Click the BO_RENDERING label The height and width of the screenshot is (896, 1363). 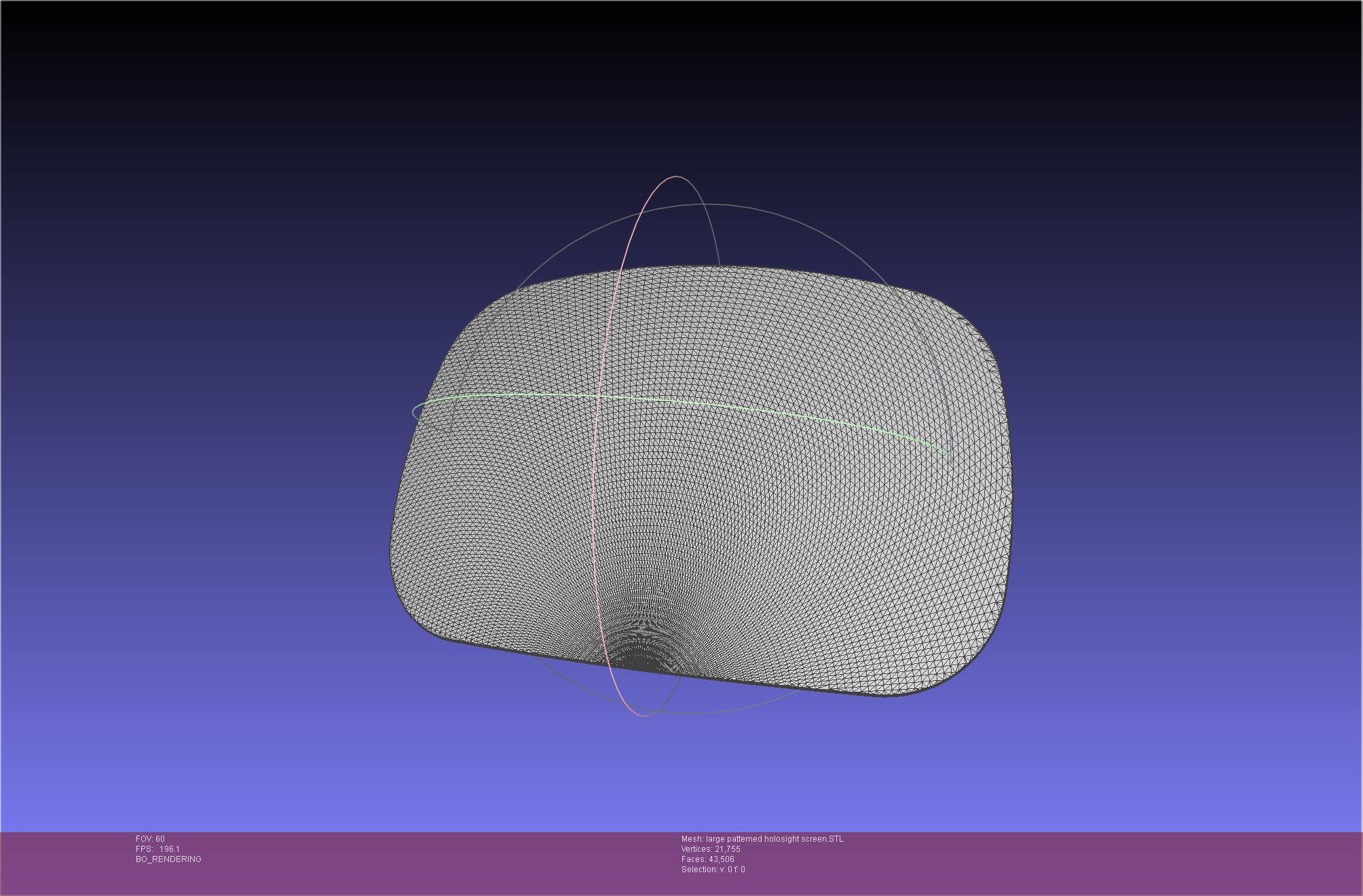point(168,859)
